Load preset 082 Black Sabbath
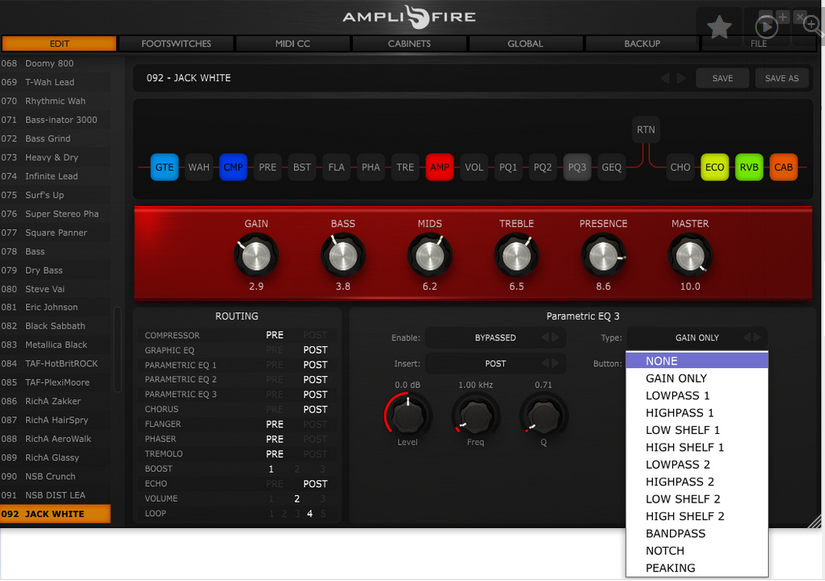 tap(55, 326)
